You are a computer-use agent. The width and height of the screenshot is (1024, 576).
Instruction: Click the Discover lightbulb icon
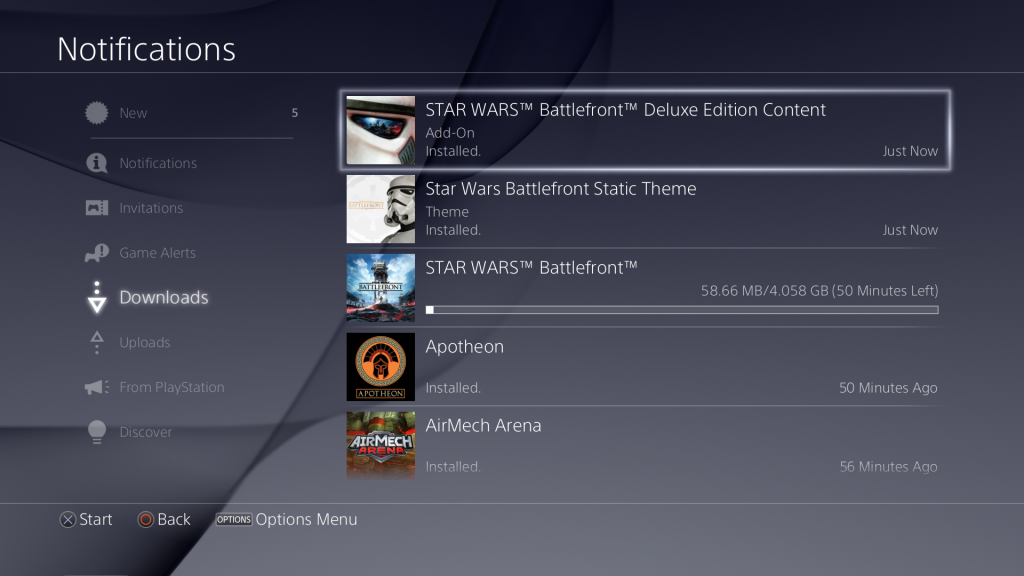tap(97, 432)
